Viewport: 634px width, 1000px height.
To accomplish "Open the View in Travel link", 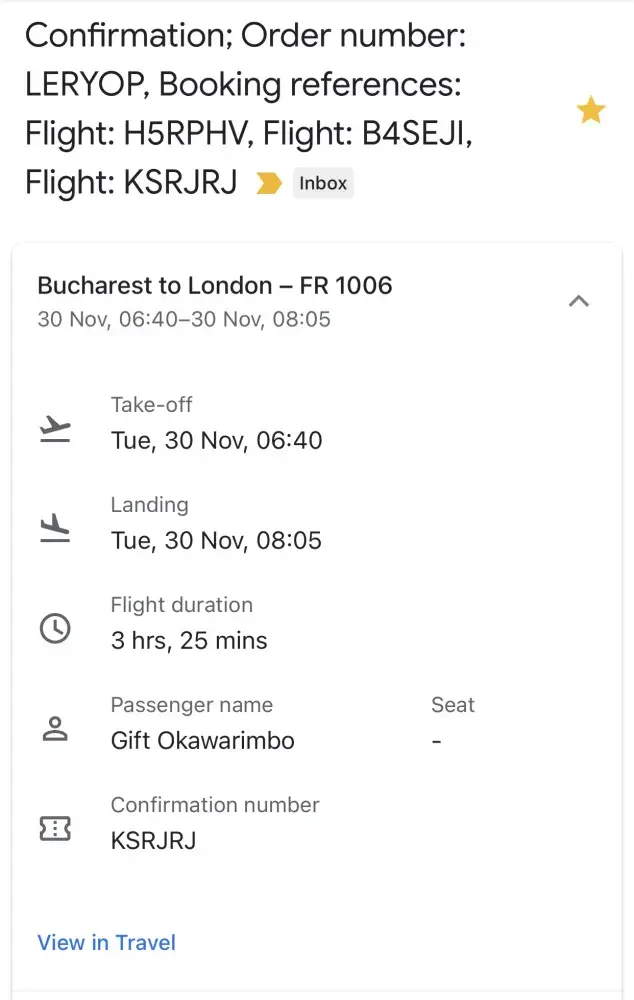I will 107,942.
